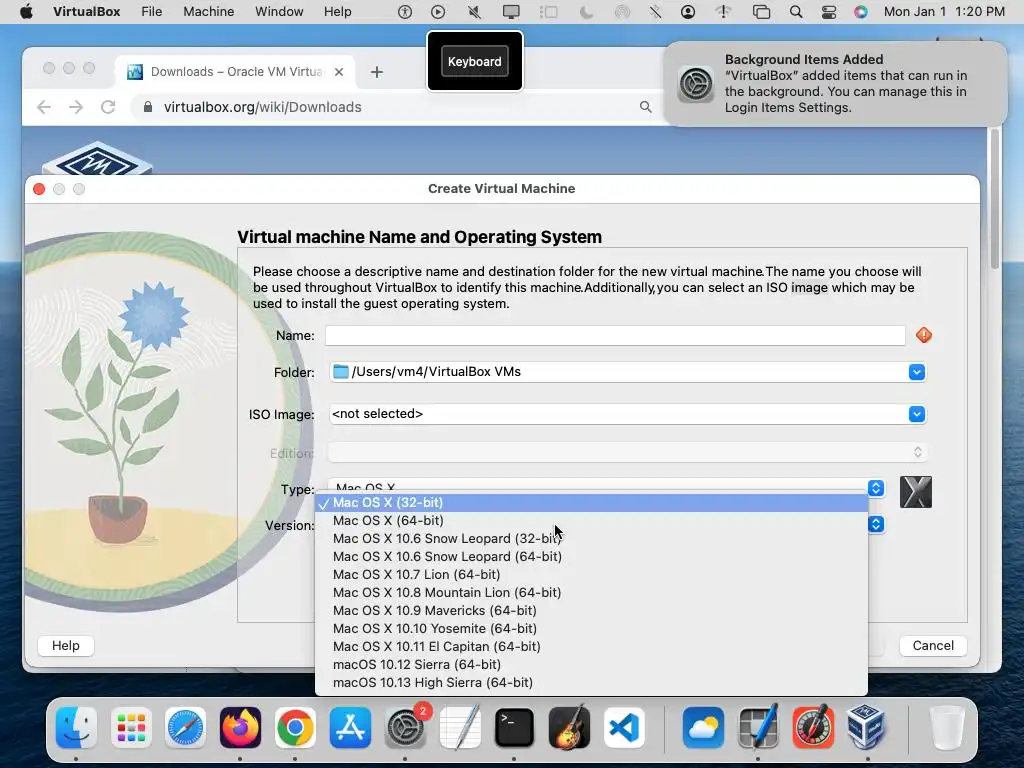Click the Mac OS X type logo image
Screen dimensions: 1024x768
(916, 492)
